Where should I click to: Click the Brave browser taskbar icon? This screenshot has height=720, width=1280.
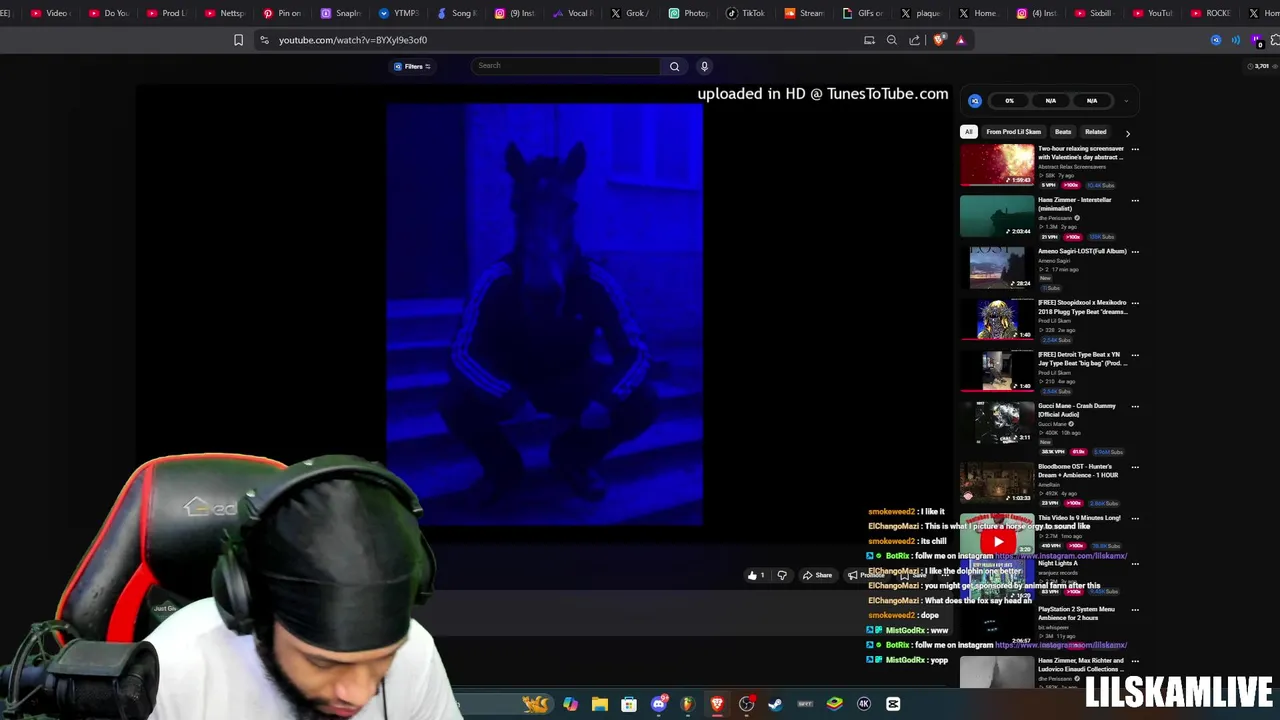(x=717, y=704)
